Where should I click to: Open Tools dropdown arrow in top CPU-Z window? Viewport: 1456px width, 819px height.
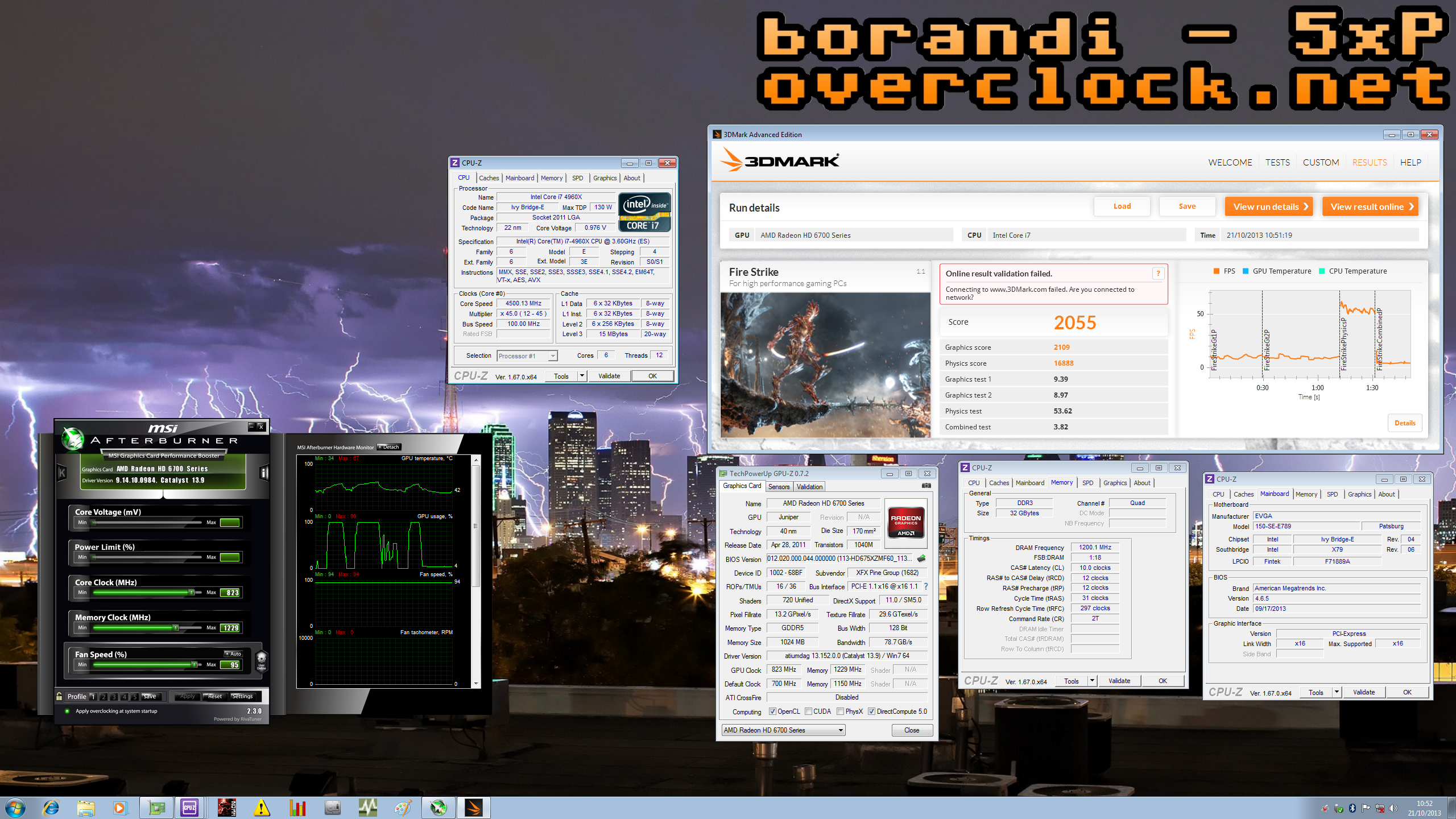point(582,376)
